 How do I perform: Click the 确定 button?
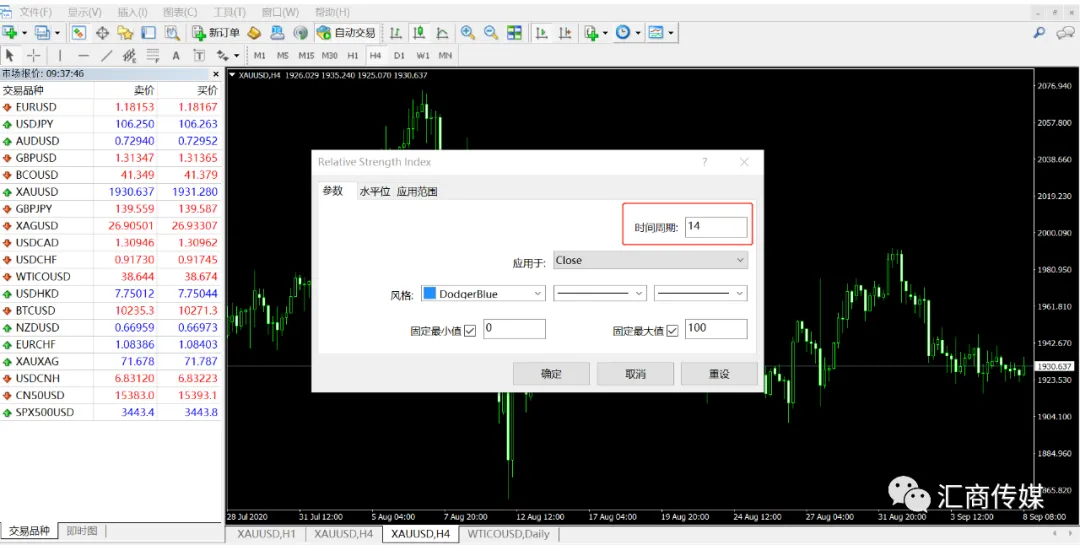click(551, 373)
